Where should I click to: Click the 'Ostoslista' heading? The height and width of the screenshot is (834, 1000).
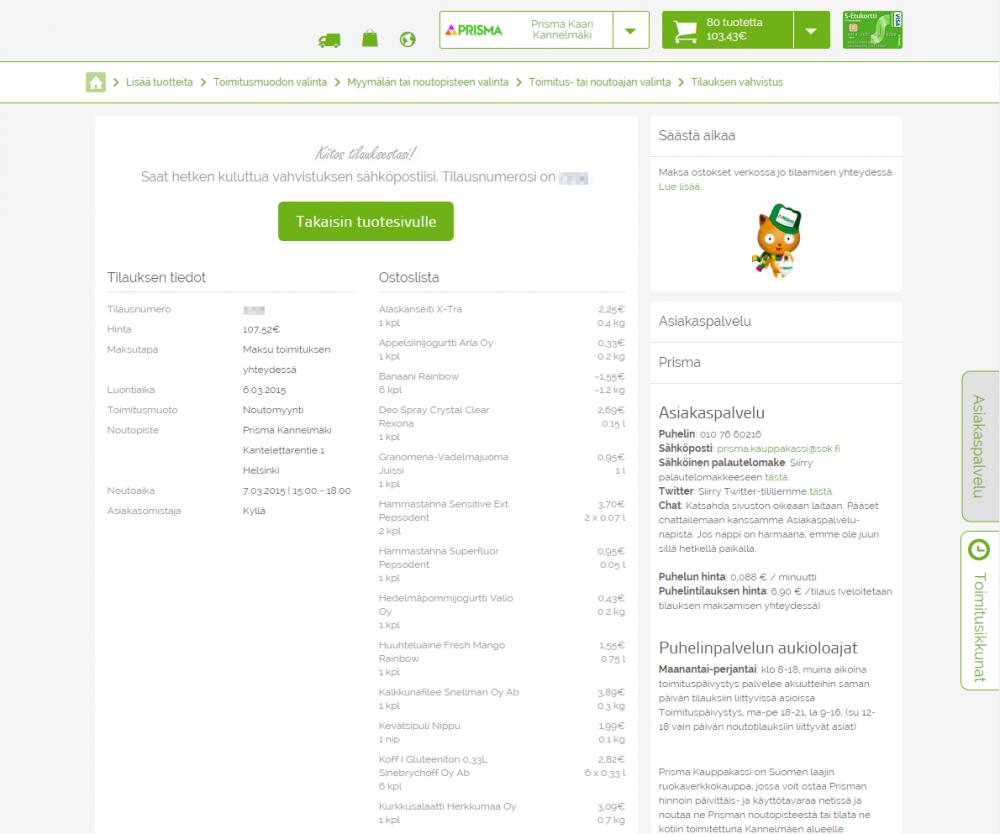[409, 277]
